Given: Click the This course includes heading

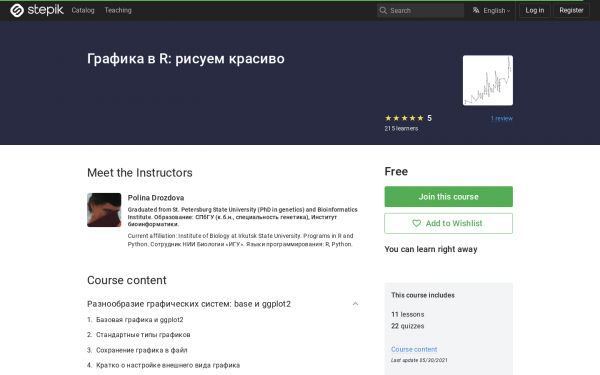Looking at the screenshot, I should 423,295.
